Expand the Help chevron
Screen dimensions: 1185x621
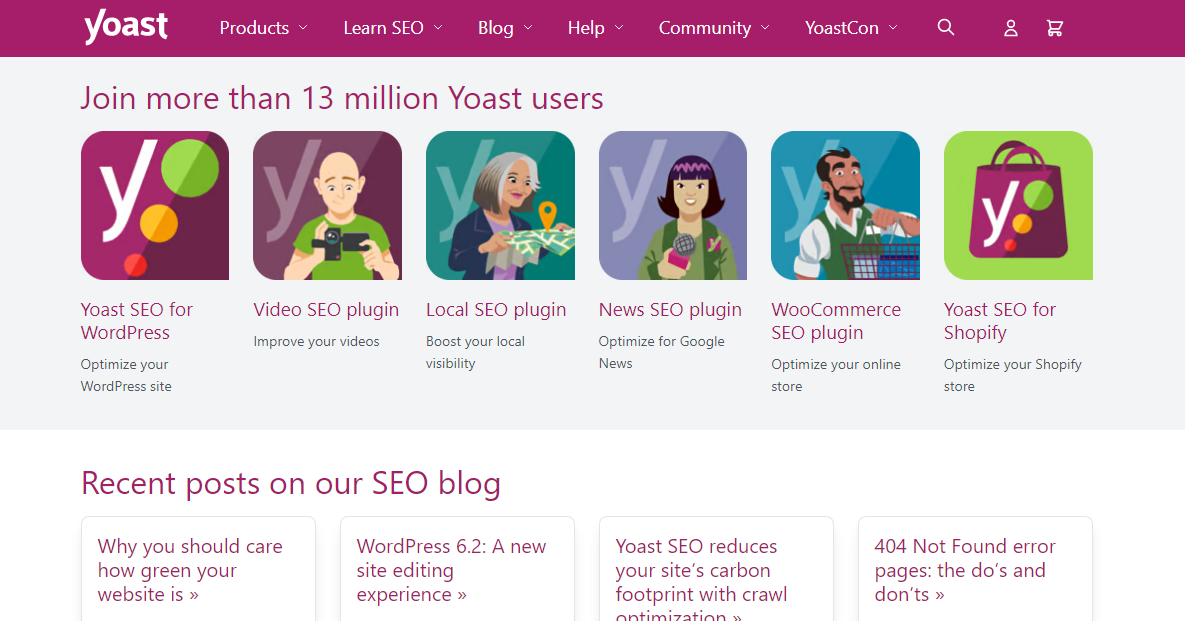click(619, 28)
